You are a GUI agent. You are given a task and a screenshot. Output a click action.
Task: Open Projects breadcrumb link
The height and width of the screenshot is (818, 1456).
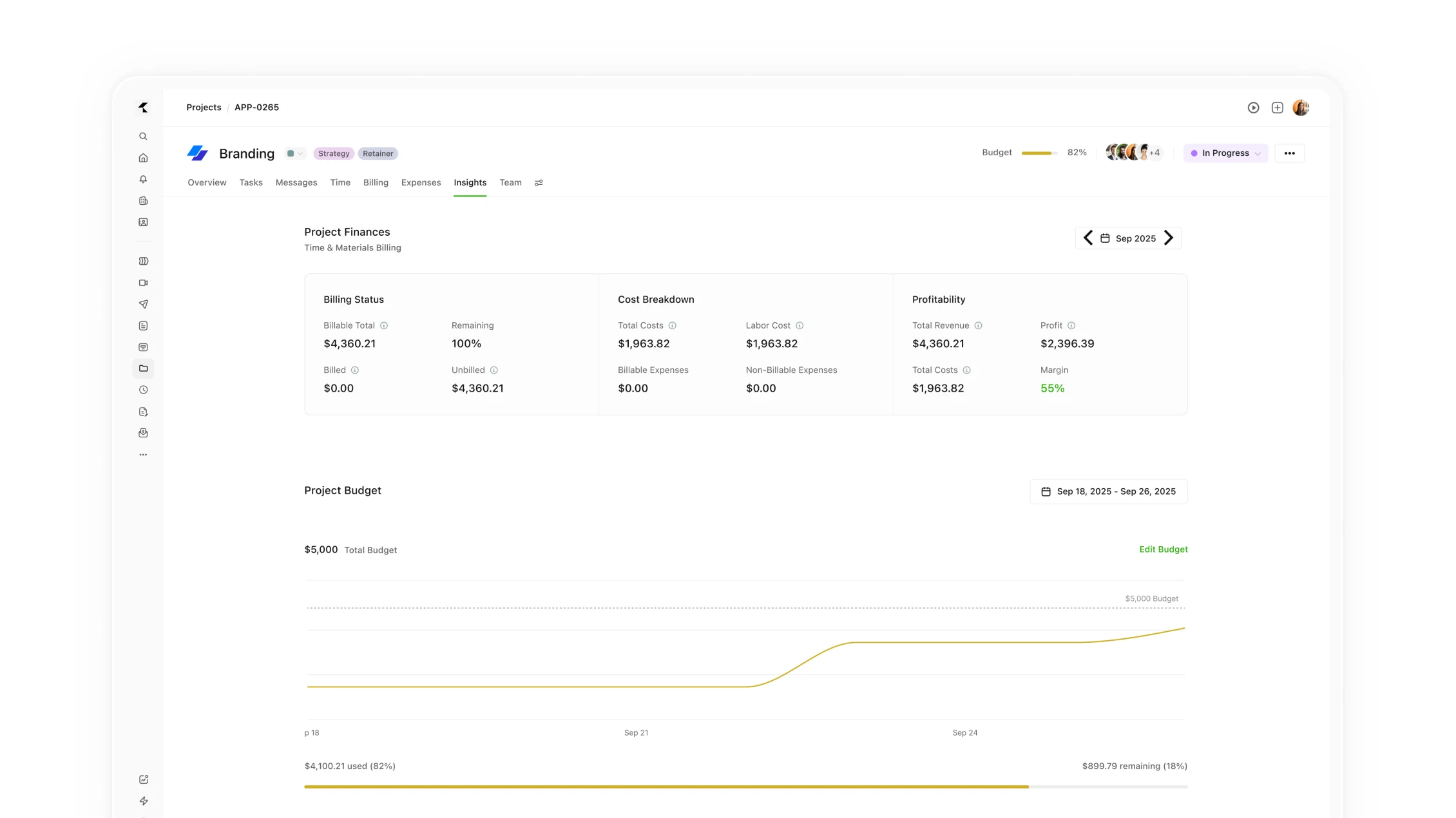click(x=204, y=107)
